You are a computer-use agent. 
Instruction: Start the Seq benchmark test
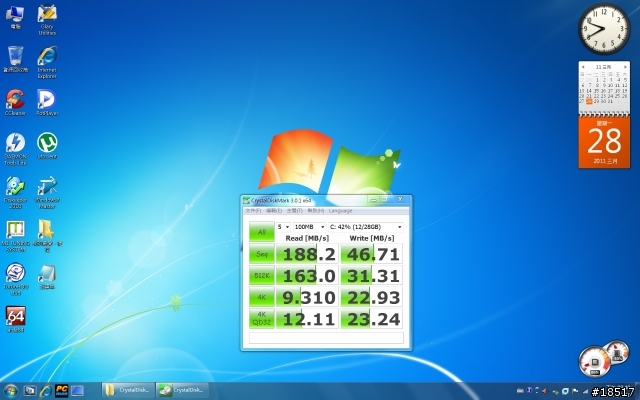262,254
